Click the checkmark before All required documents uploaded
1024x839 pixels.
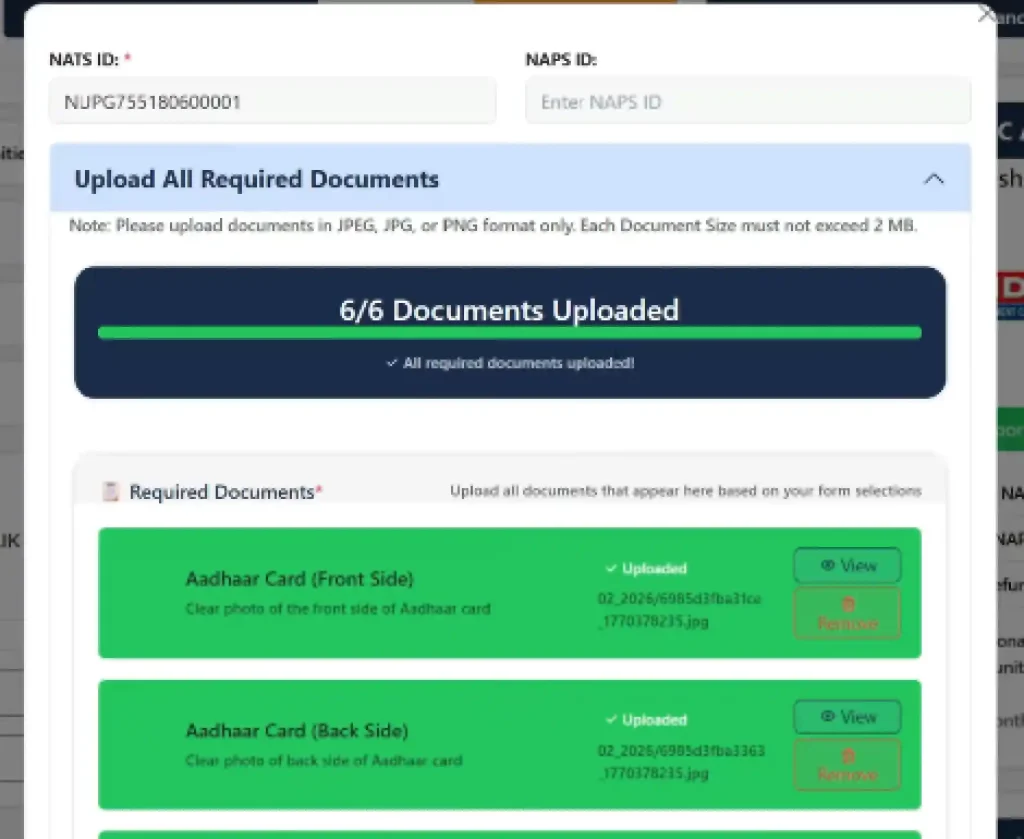pos(392,364)
